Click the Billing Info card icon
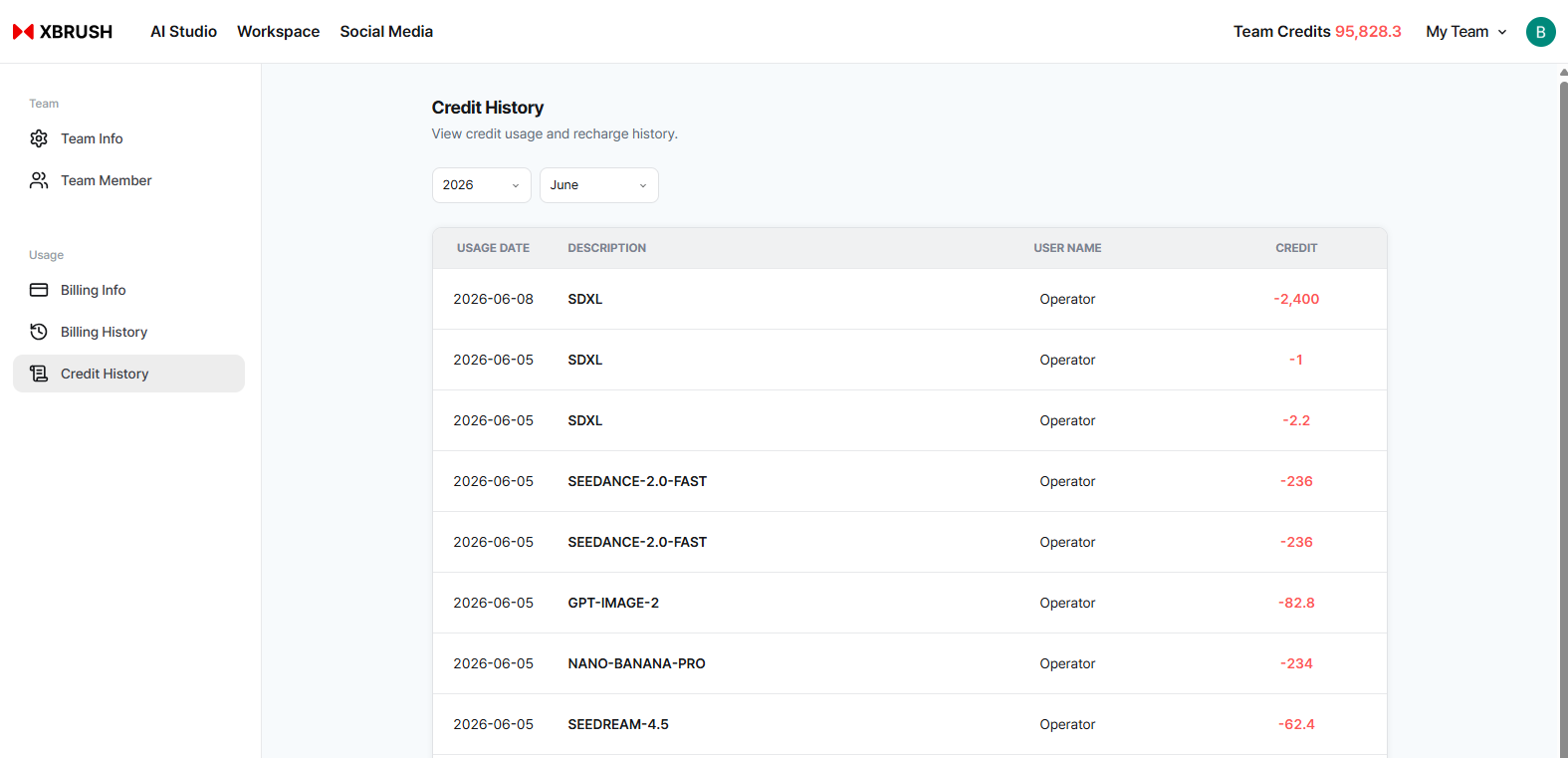The height and width of the screenshot is (758, 1568). click(39, 290)
